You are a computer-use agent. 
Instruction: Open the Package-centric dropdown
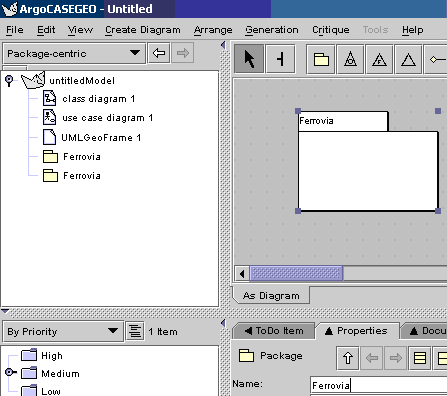click(74, 53)
